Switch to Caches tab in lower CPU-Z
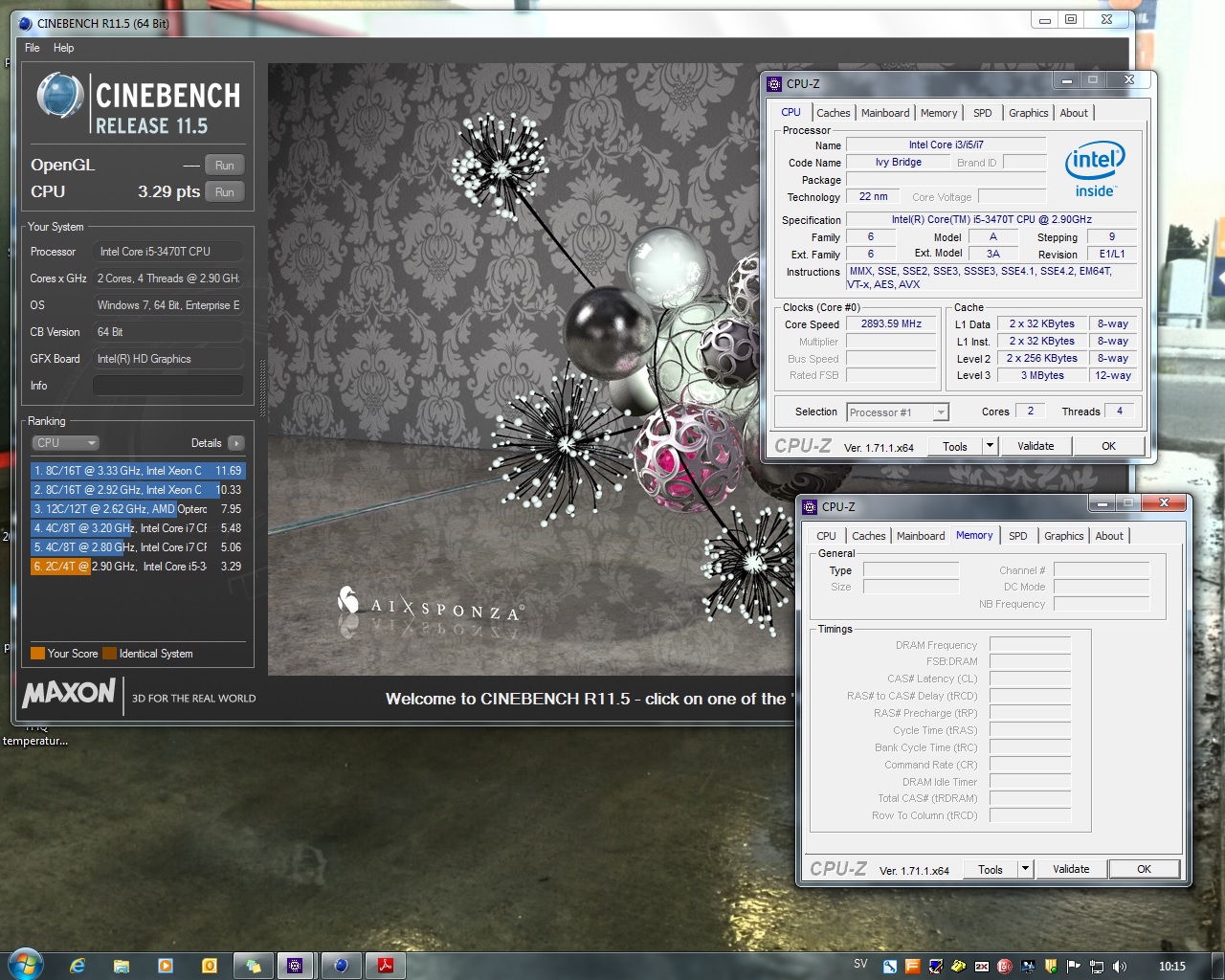Screen dimensions: 1225x980 (x=869, y=536)
